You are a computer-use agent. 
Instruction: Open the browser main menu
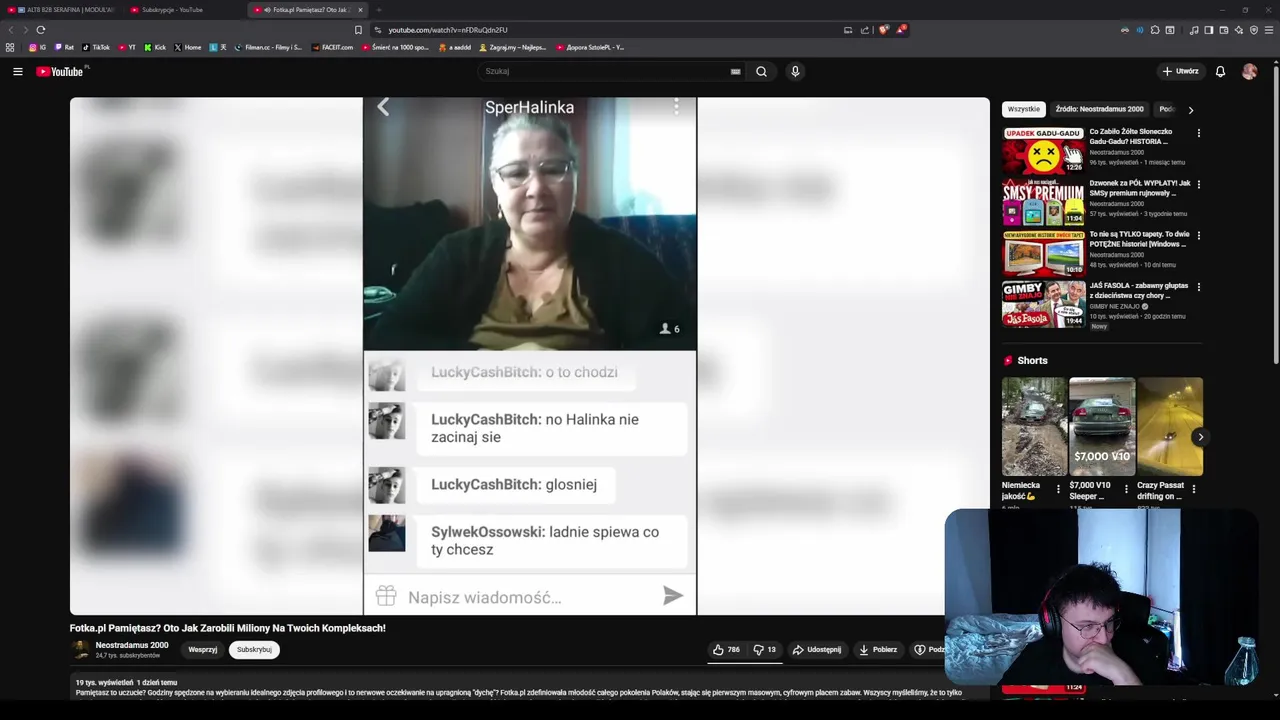(x=1269, y=30)
